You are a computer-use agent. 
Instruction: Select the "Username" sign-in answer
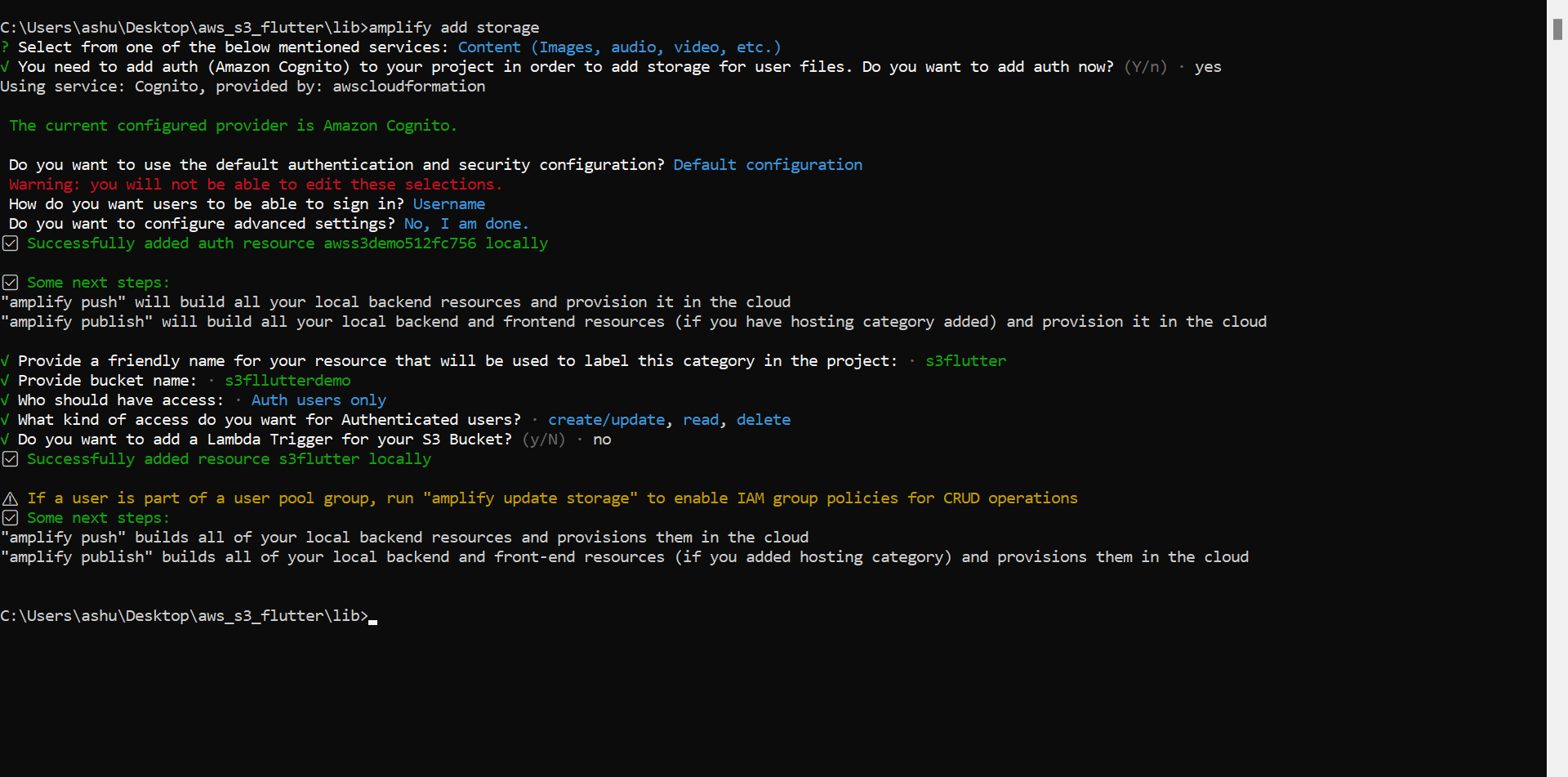[448, 204]
